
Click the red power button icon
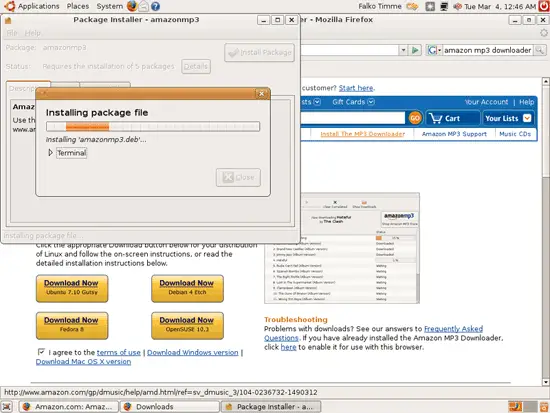tap(544, 6)
